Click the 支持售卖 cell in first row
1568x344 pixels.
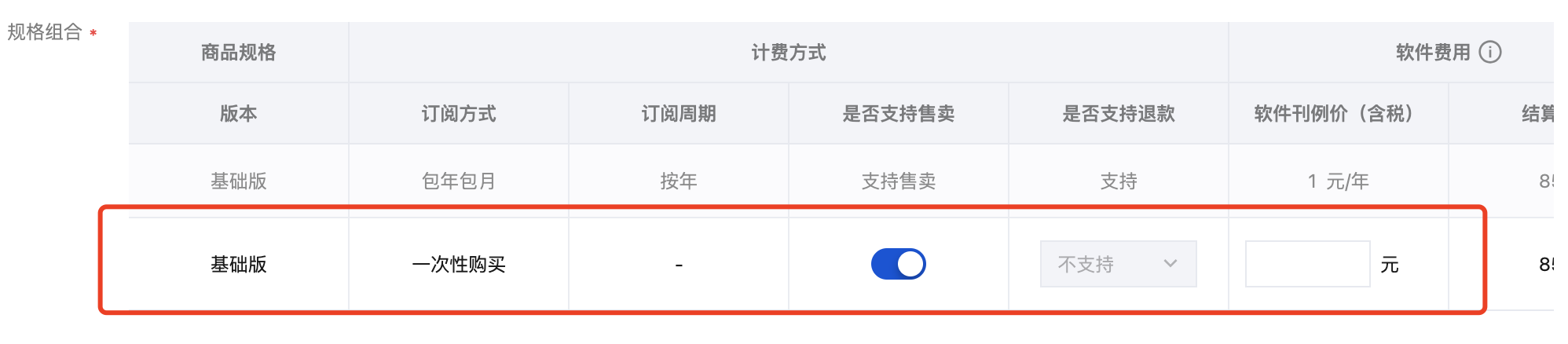click(x=899, y=181)
